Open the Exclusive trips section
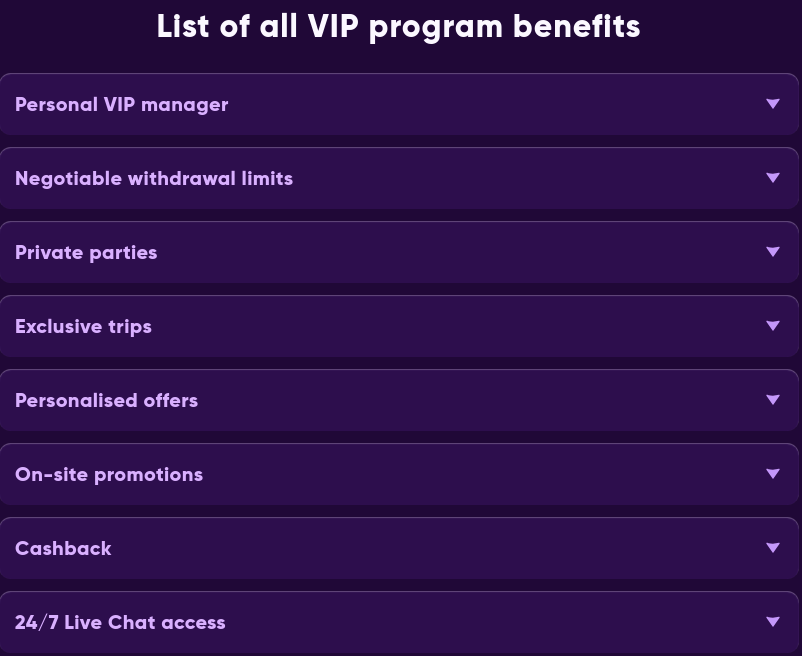 click(399, 326)
